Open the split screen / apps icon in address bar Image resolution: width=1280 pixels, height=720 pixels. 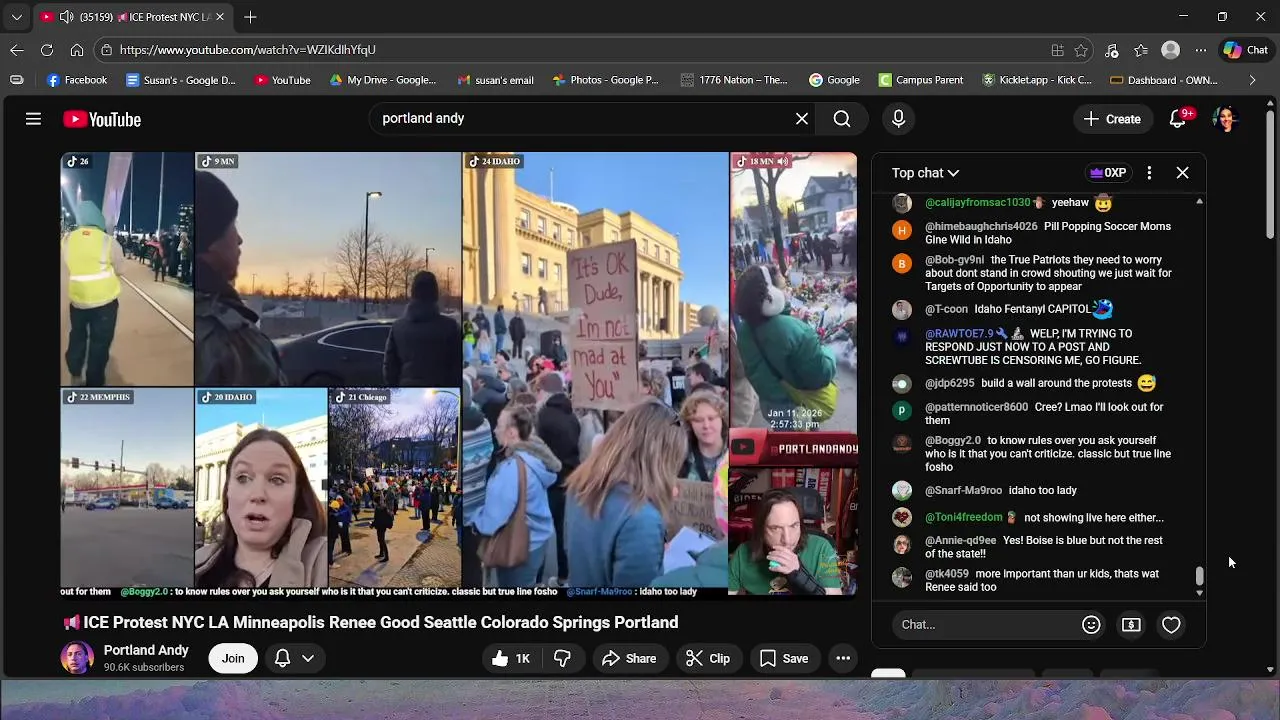pyautogui.click(x=1057, y=50)
